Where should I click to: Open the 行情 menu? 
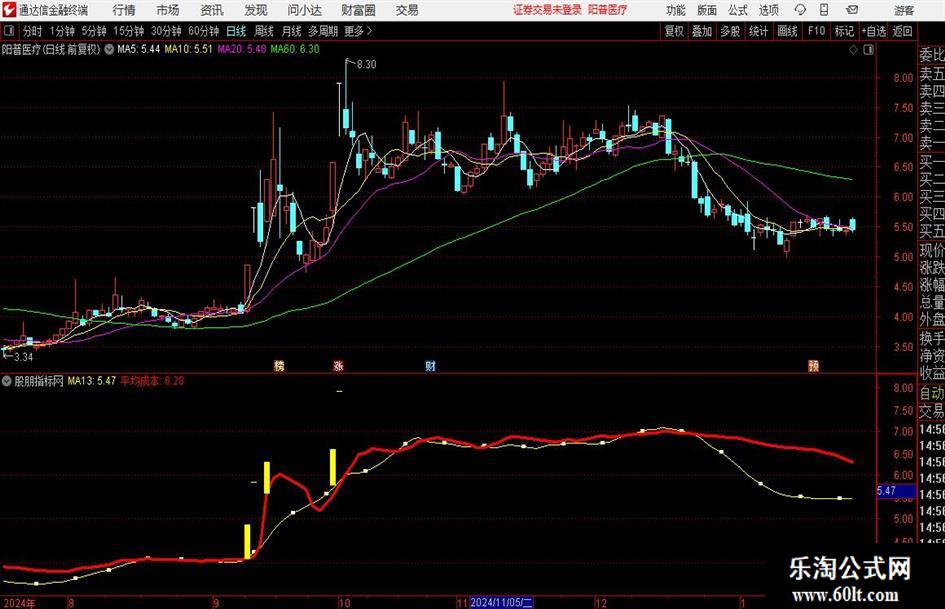[x=124, y=10]
